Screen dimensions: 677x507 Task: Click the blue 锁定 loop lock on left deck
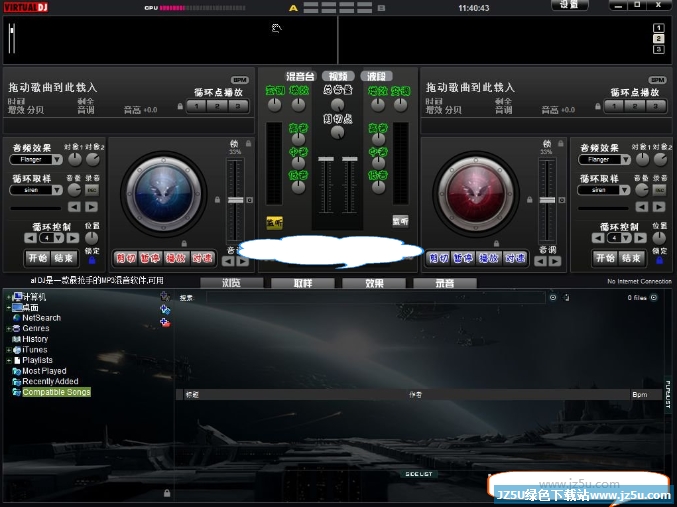[92, 260]
